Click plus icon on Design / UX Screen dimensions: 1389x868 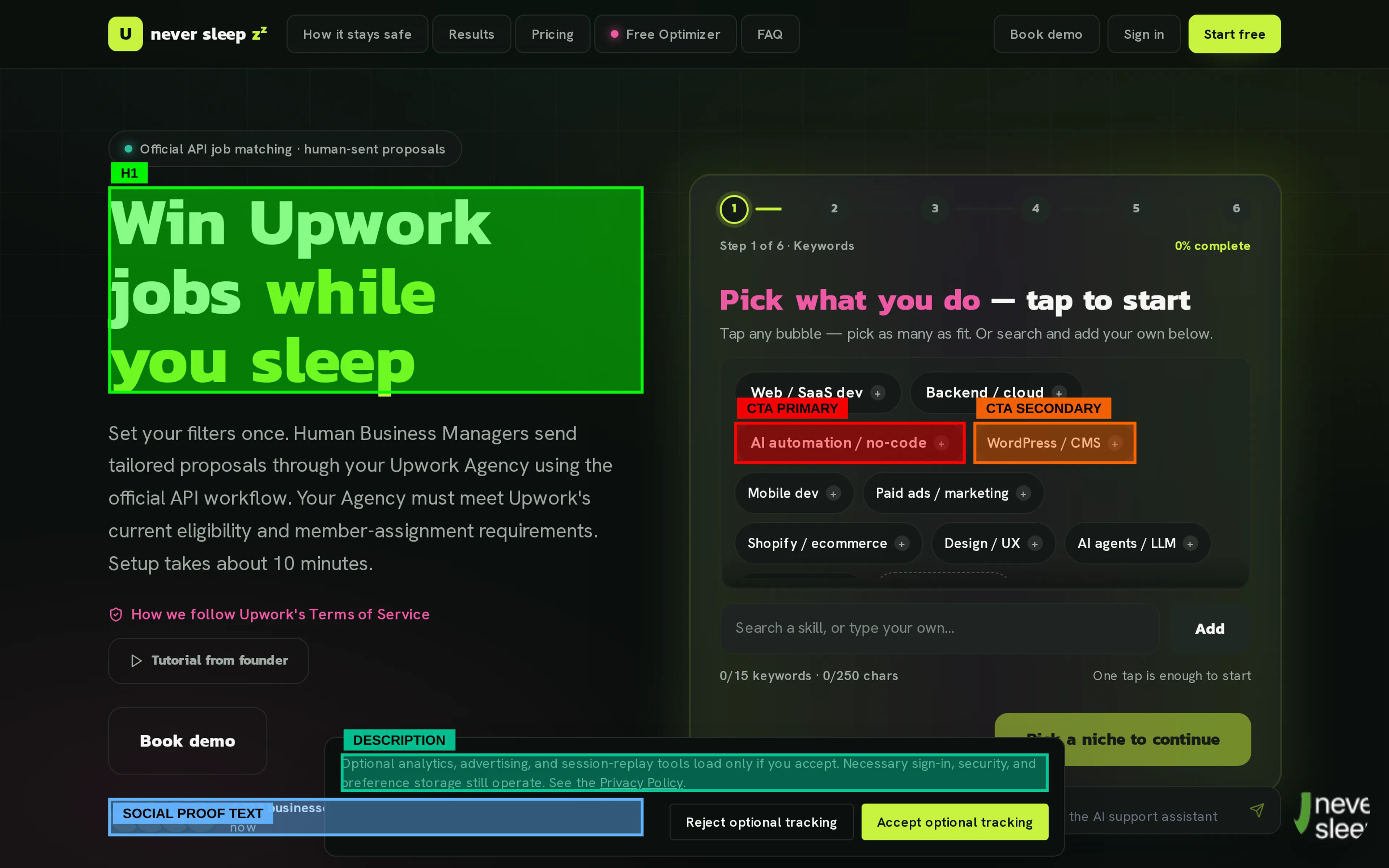(1034, 544)
